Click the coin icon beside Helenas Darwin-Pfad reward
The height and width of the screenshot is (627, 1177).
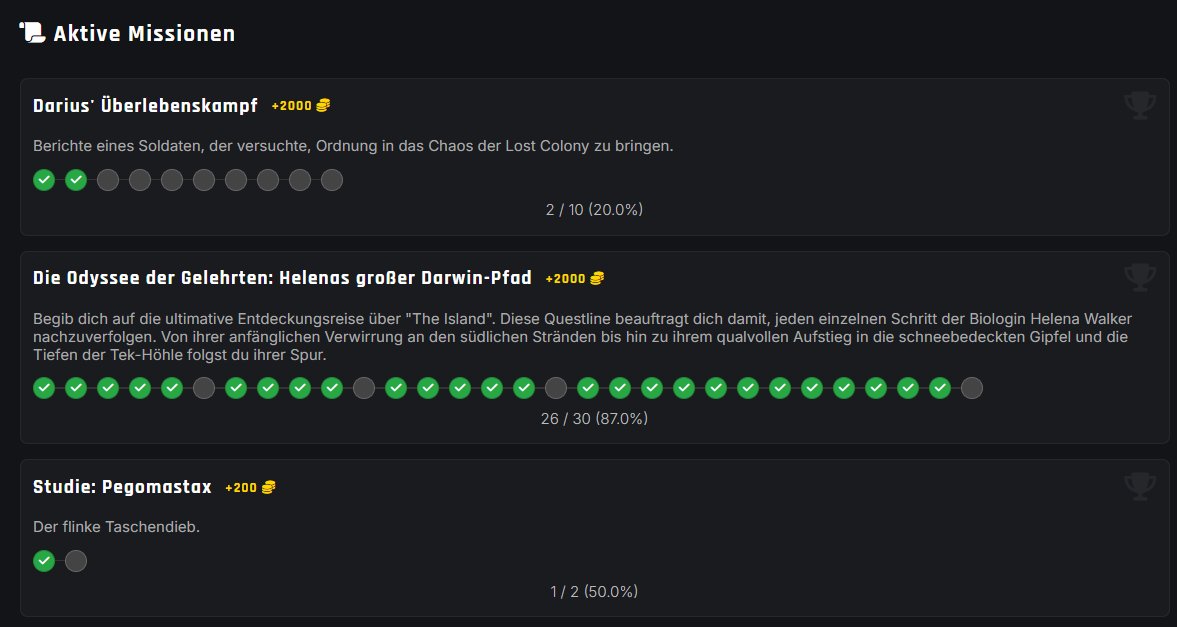click(x=597, y=278)
